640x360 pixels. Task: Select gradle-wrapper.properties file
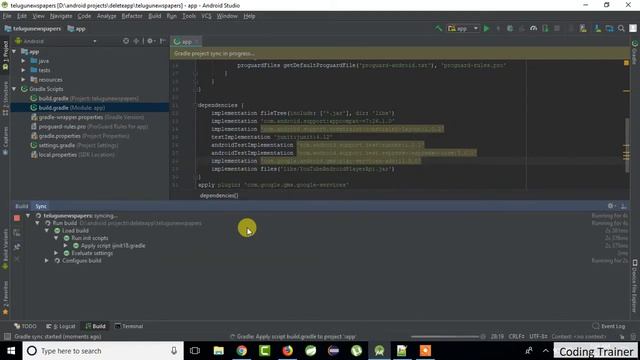pyautogui.click(x=87, y=117)
